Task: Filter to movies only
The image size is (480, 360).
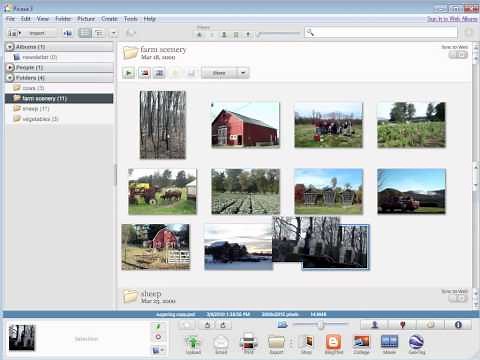Action: tap(236, 34)
